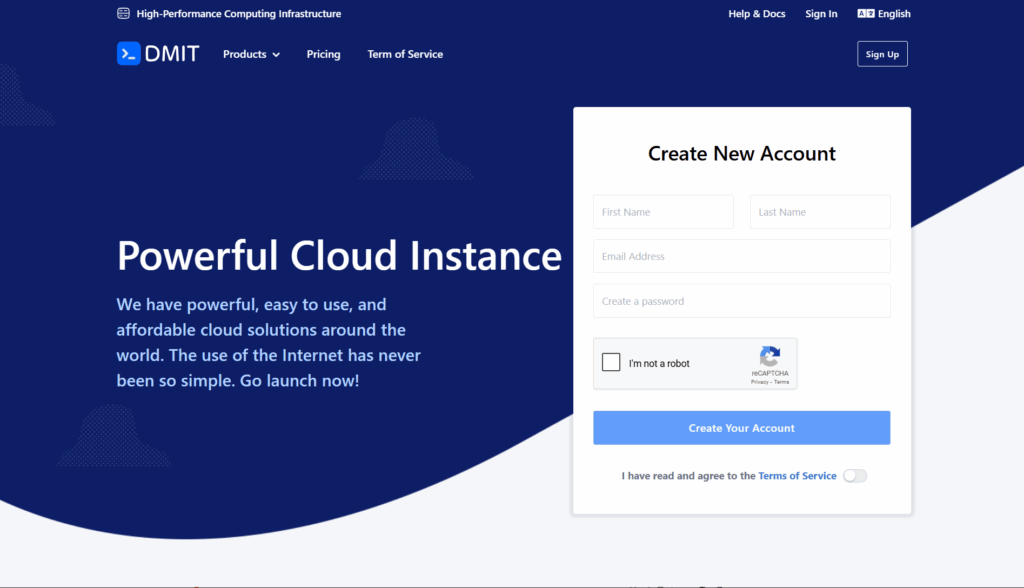The width and height of the screenshot is (1024, 588).
Task: Click the Create a password field
Action: (741, 301)
